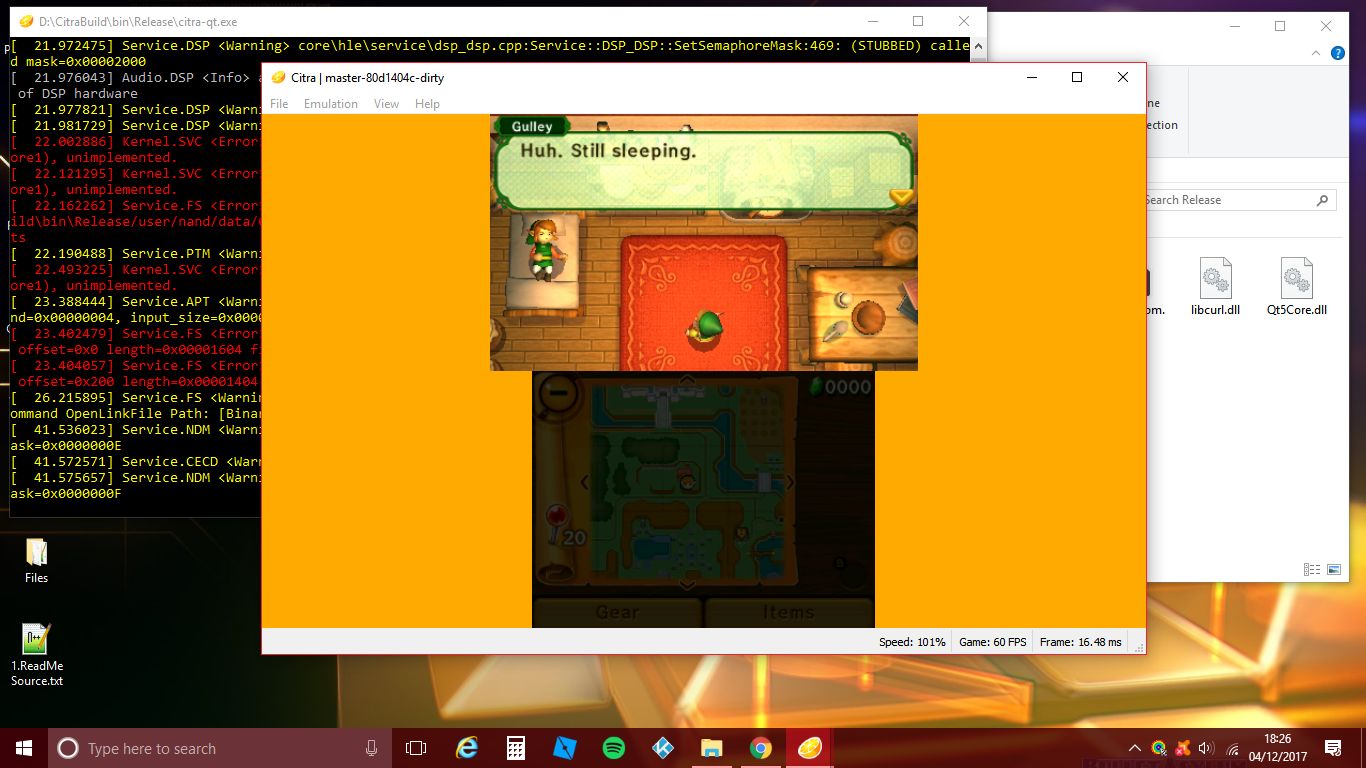
Task: Open Kodi from the taskbar
Action: click(x=663, y=748)
